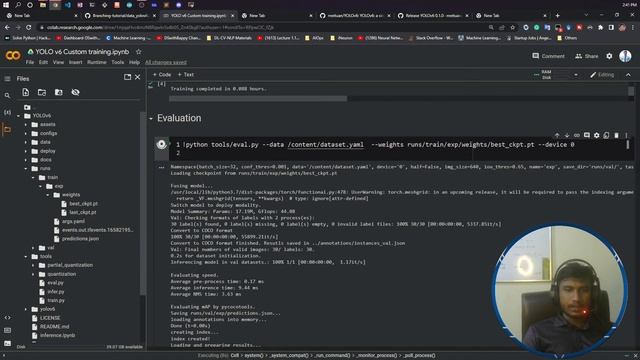Add a comment to cell
This screenshot has height=360, width=640.
click(587, 135)
